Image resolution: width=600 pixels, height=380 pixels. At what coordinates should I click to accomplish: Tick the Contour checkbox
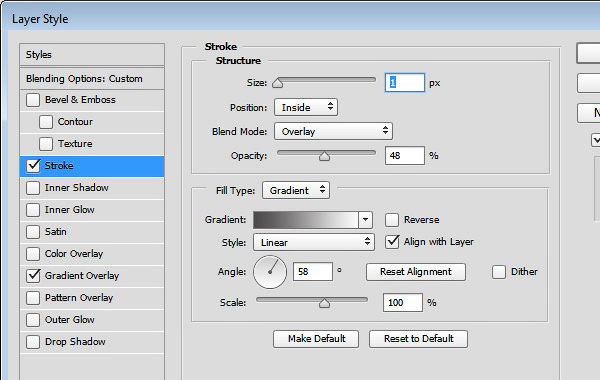46,122
